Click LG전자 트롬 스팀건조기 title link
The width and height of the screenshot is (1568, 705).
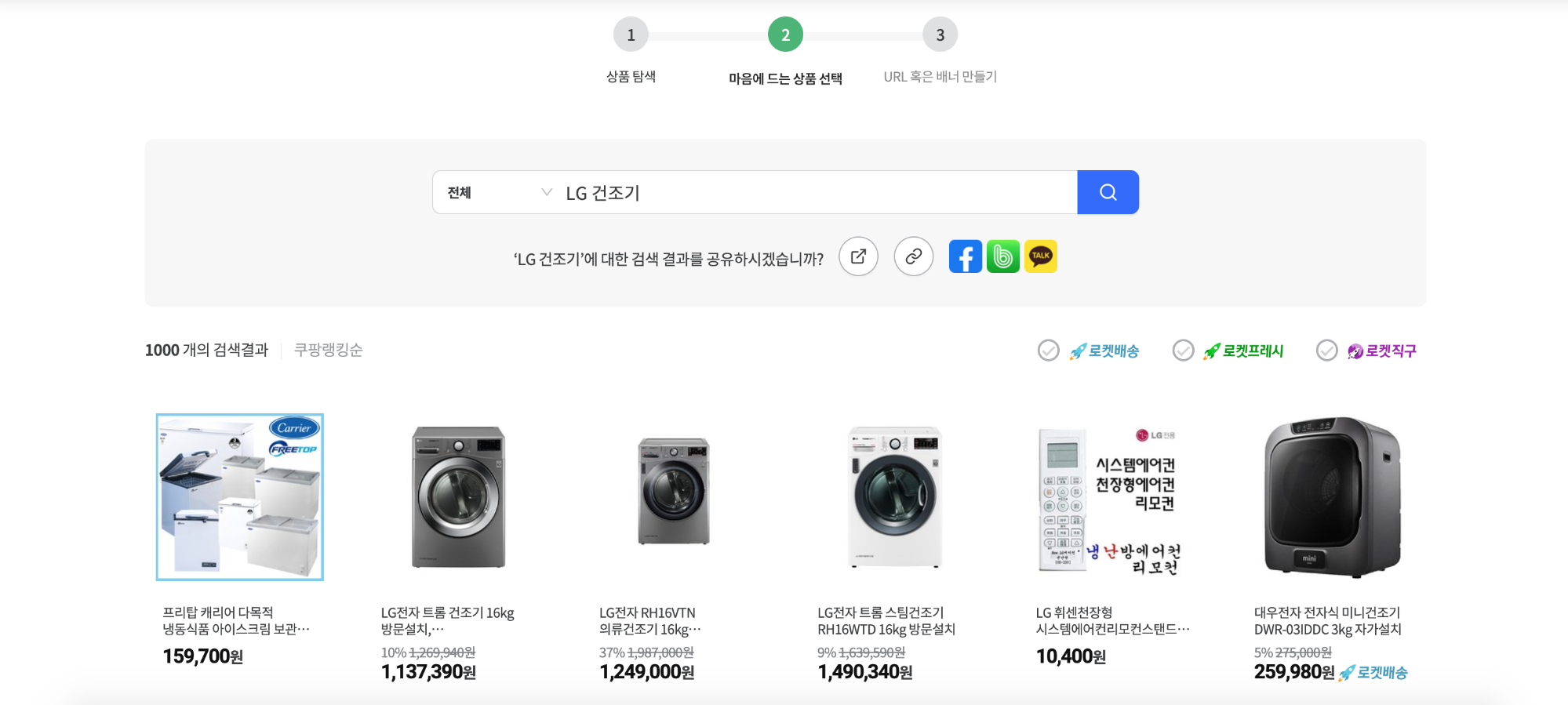point(886,620)
